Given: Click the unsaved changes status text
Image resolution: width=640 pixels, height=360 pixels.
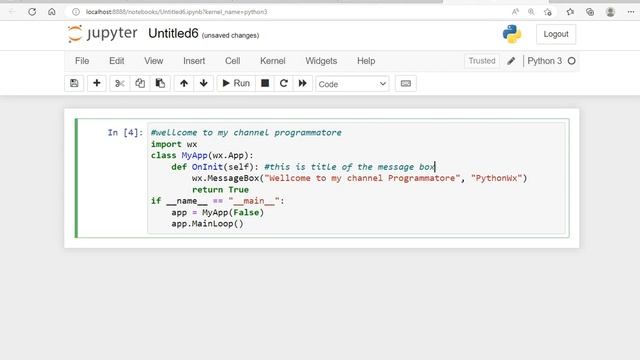Looking at the screenshot, I should pyautogui.click(x=231, y=36).
